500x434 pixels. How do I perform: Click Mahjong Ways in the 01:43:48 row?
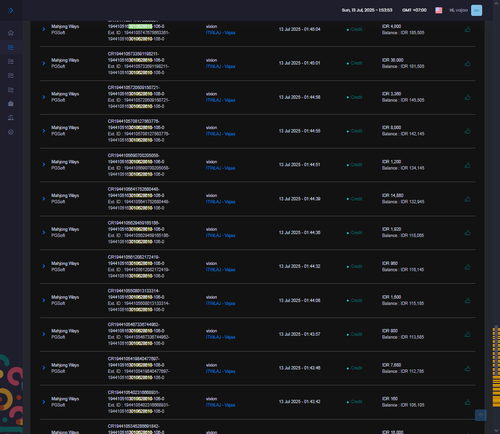pos(65,365)
